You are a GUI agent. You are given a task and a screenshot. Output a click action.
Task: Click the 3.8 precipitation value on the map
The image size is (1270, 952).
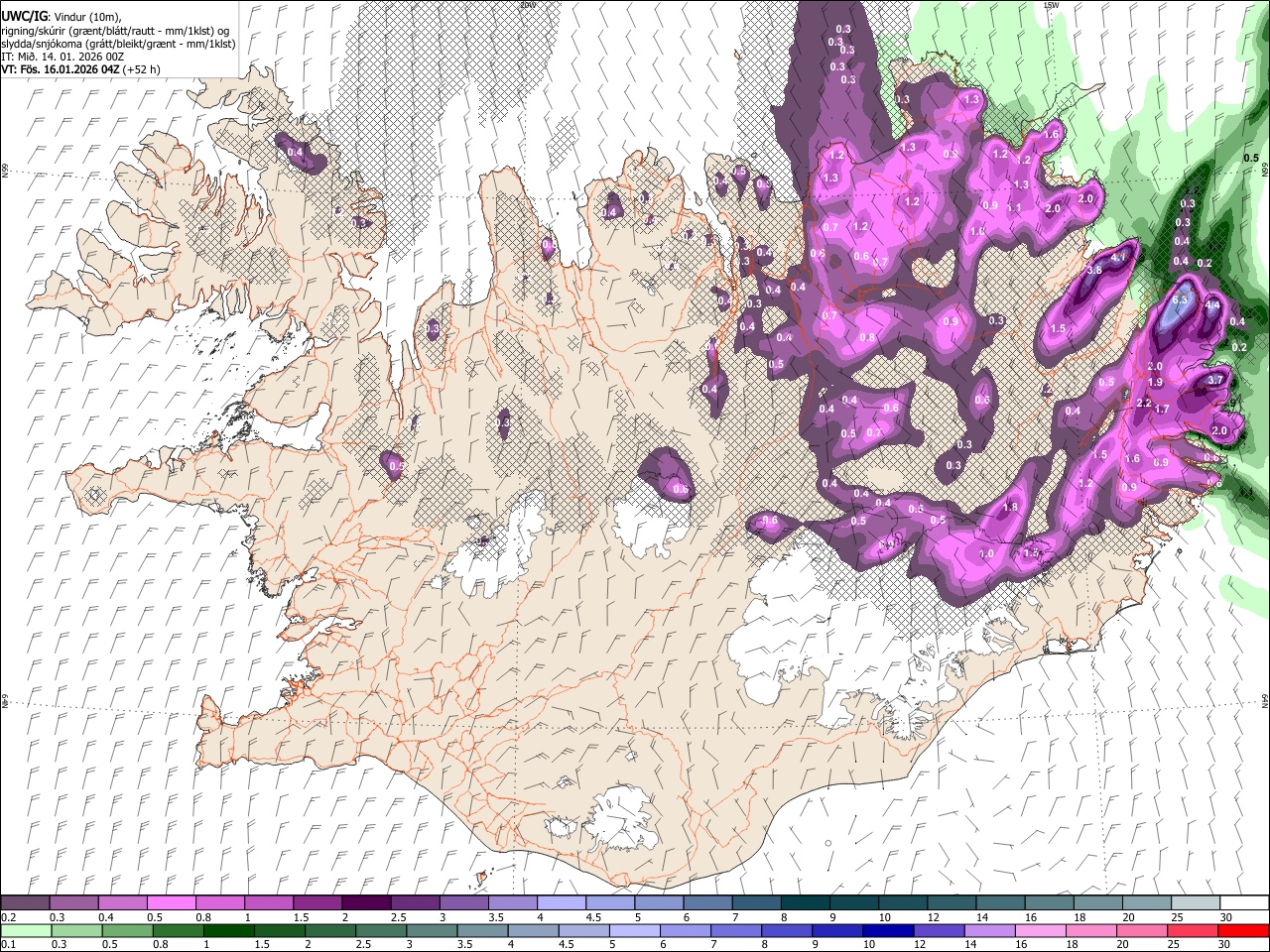pos(1094,270)
